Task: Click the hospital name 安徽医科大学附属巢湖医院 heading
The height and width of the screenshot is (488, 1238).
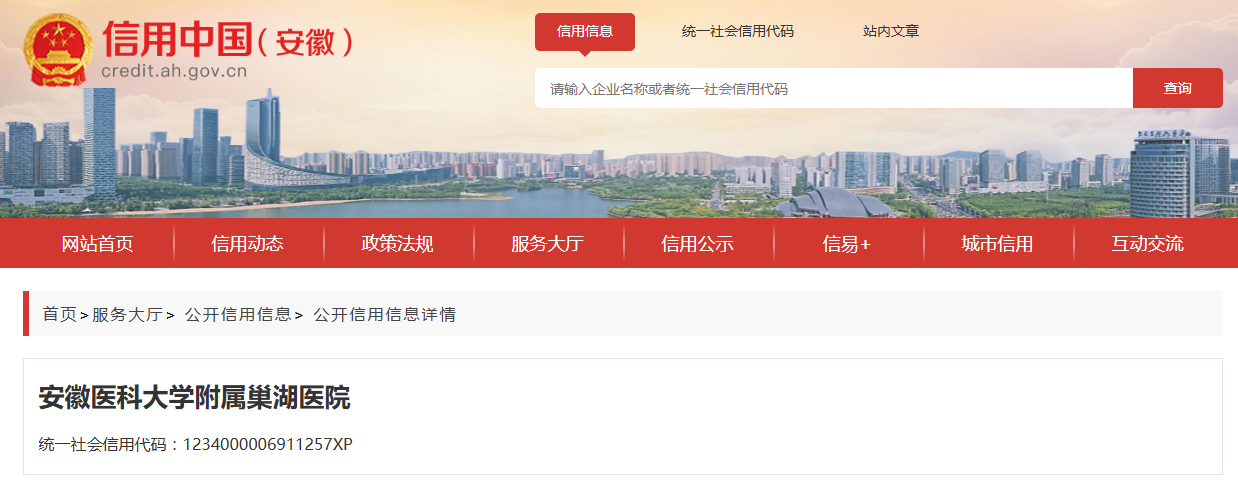Action: pyautogui.click(x=194, y=398)
